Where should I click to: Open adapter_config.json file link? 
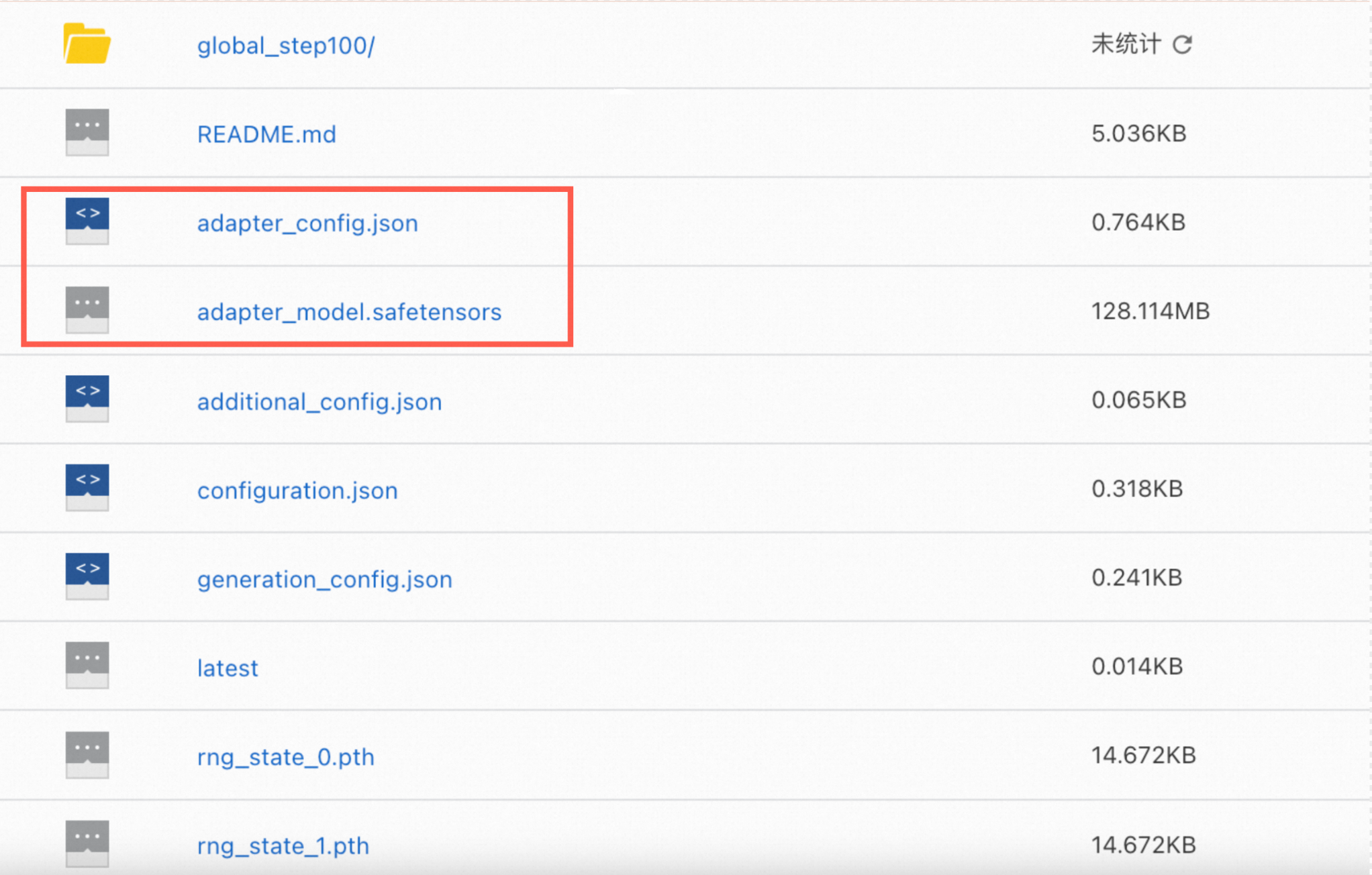coord(307,223)
